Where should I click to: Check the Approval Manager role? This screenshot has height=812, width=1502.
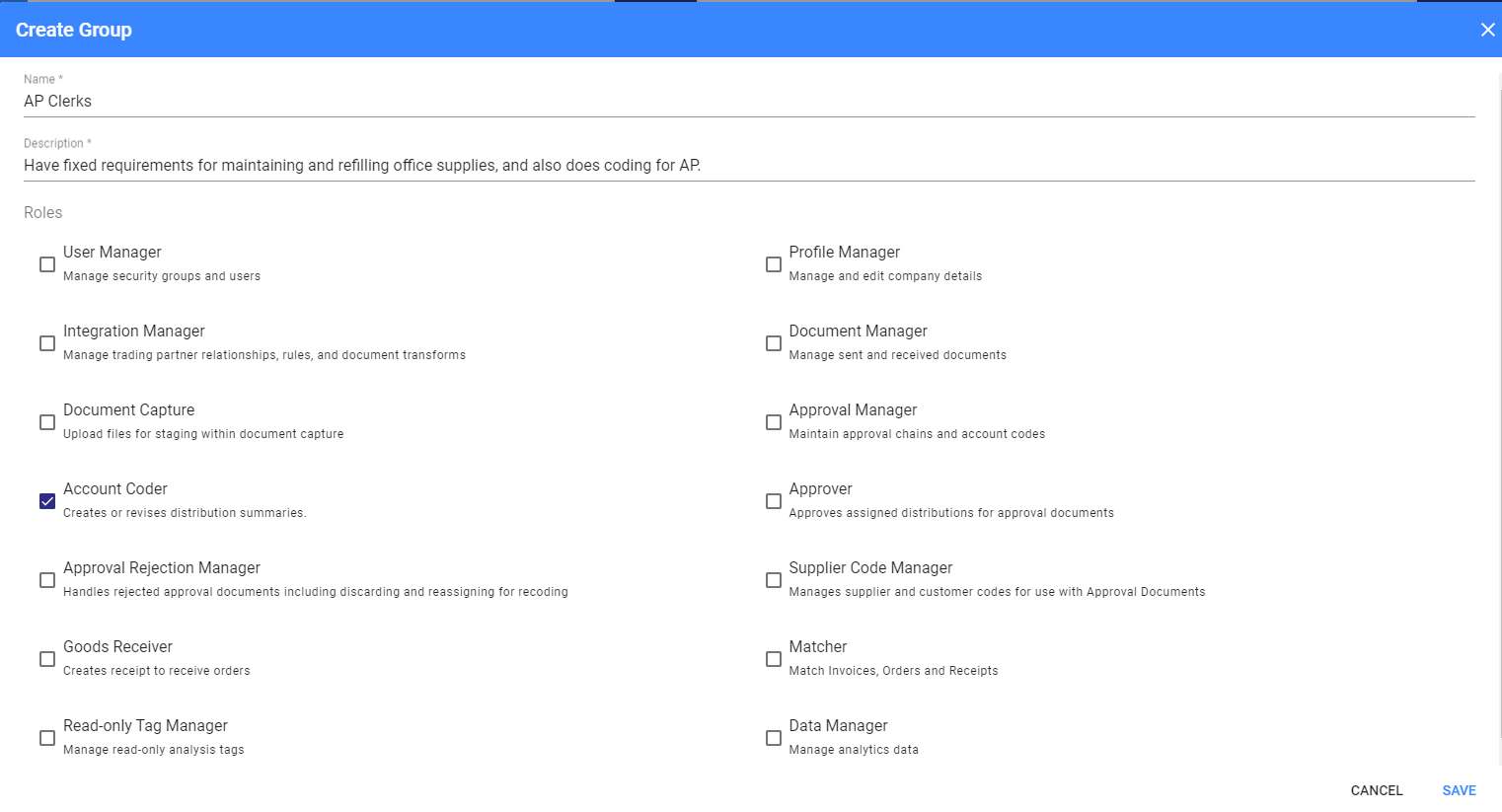coord(774,422)
